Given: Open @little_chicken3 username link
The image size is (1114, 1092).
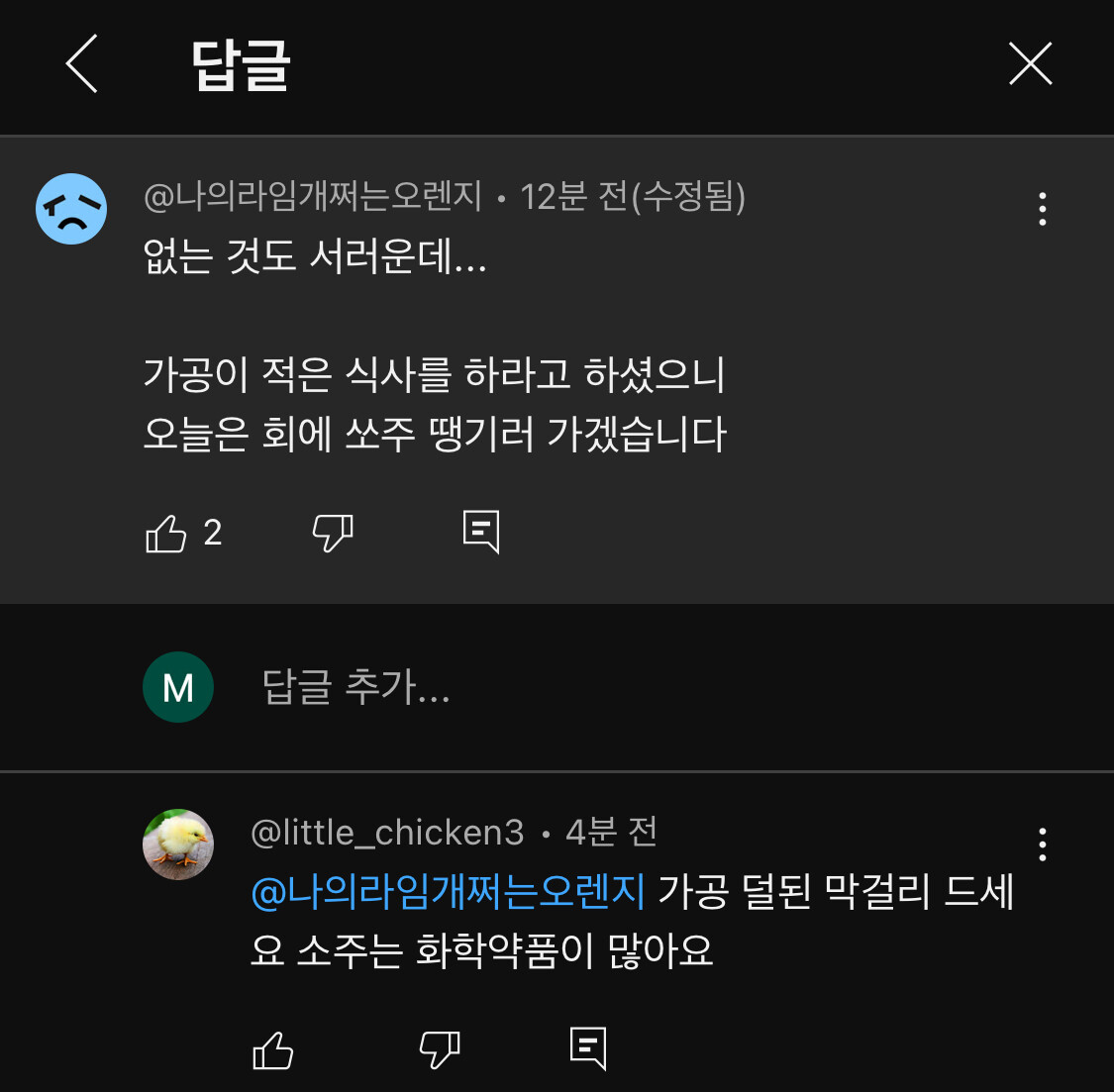Looking at the screenshot, I should pos(387,833).
